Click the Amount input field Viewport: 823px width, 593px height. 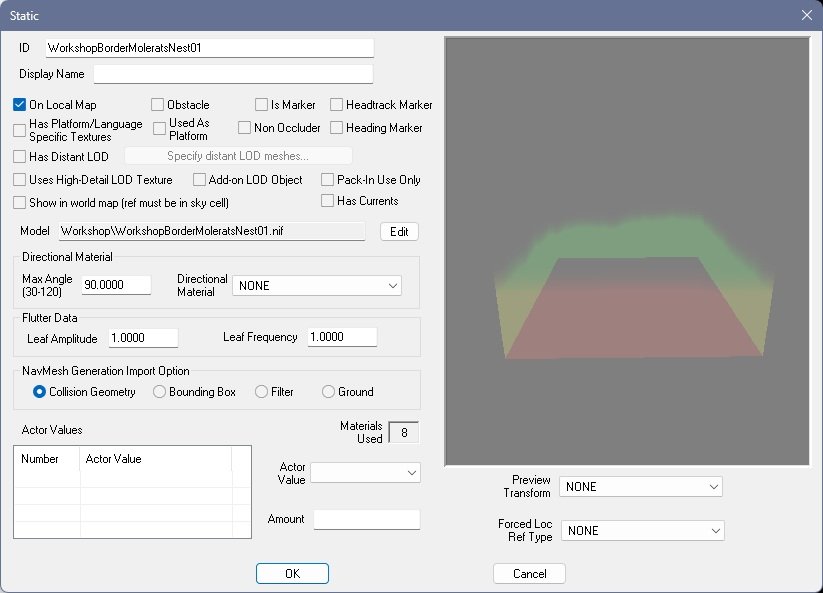[x=367, y=520]
